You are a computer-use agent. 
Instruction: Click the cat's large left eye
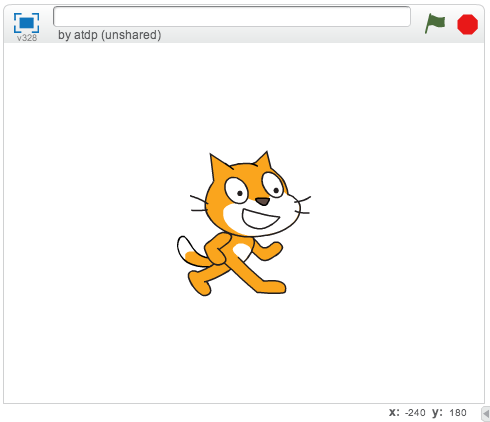point(236,190)
